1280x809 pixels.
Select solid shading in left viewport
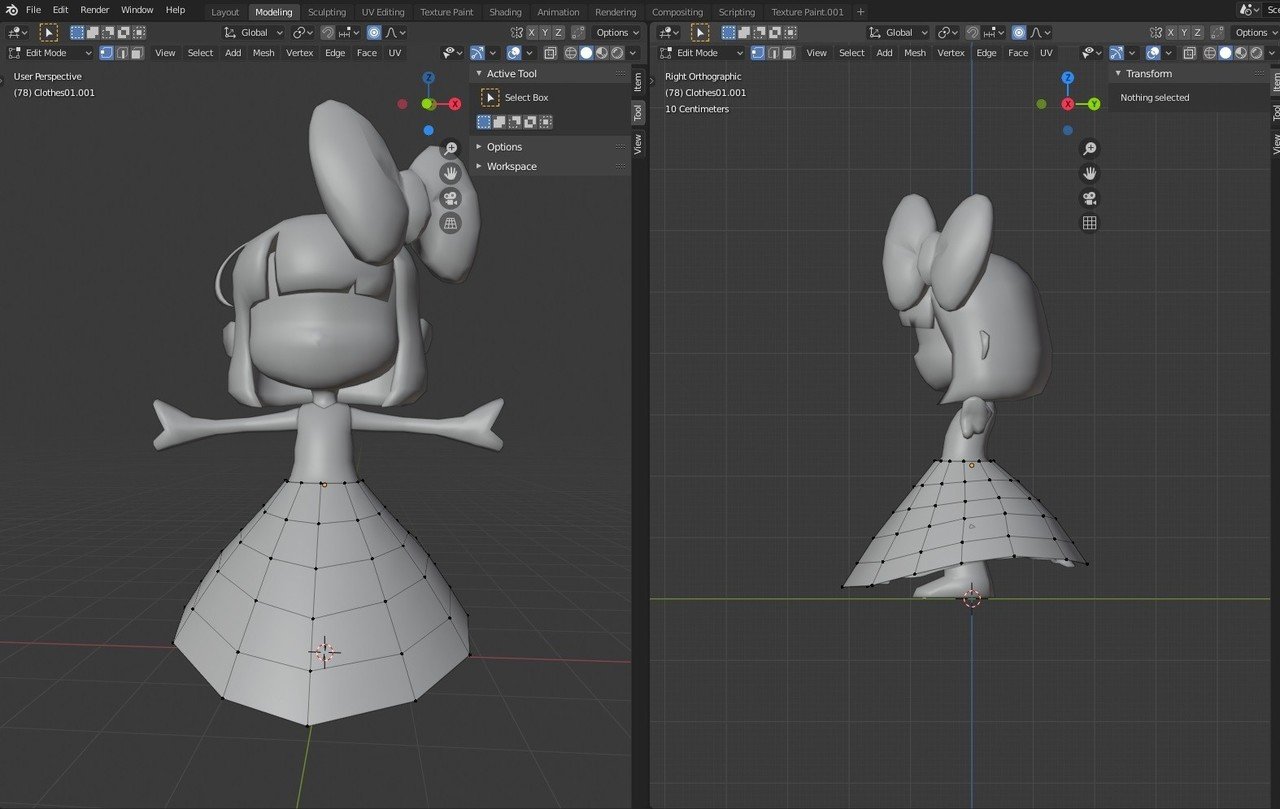(x=586, y=53)
